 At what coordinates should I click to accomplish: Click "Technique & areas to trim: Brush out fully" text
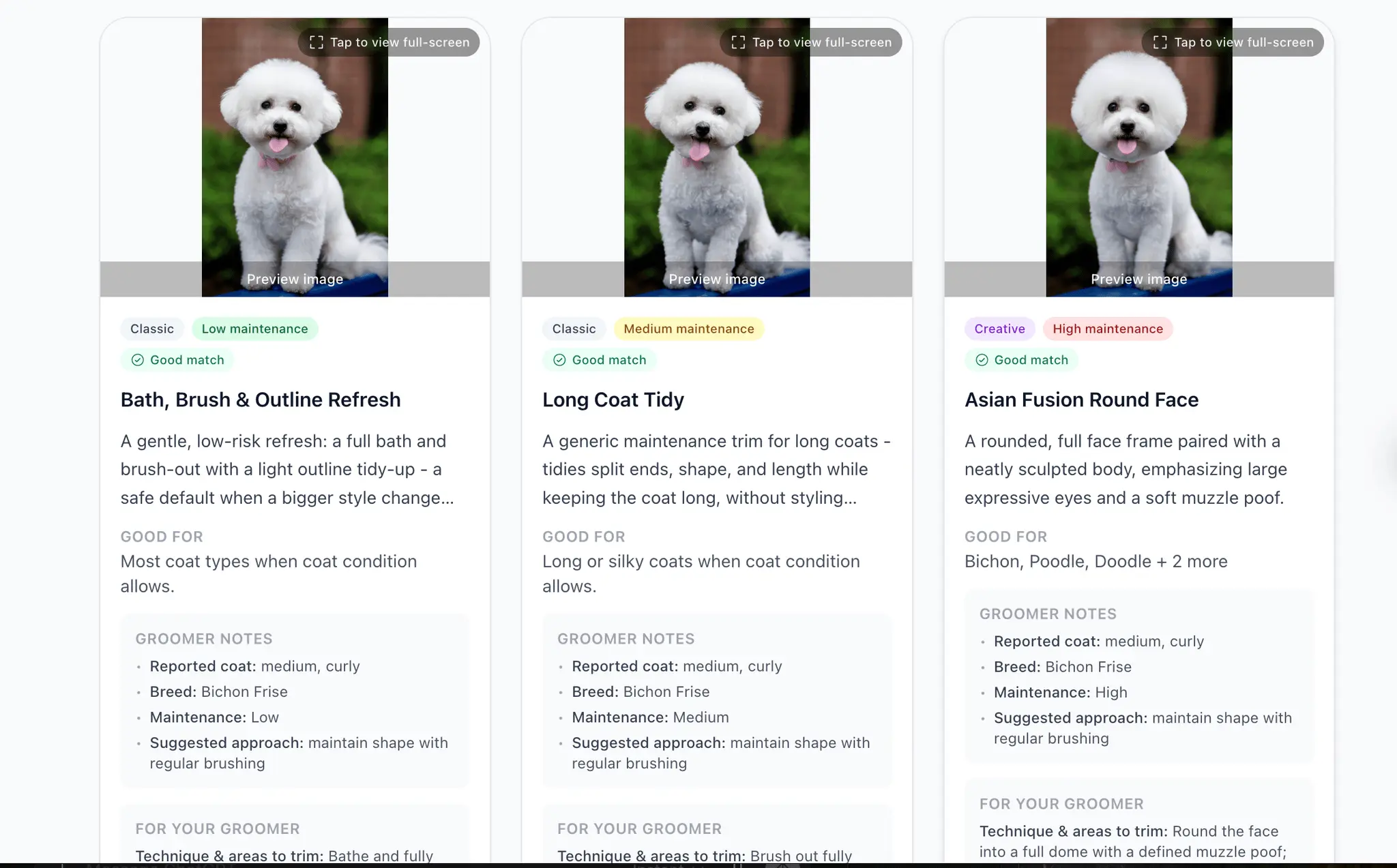(x=705, y=856)
